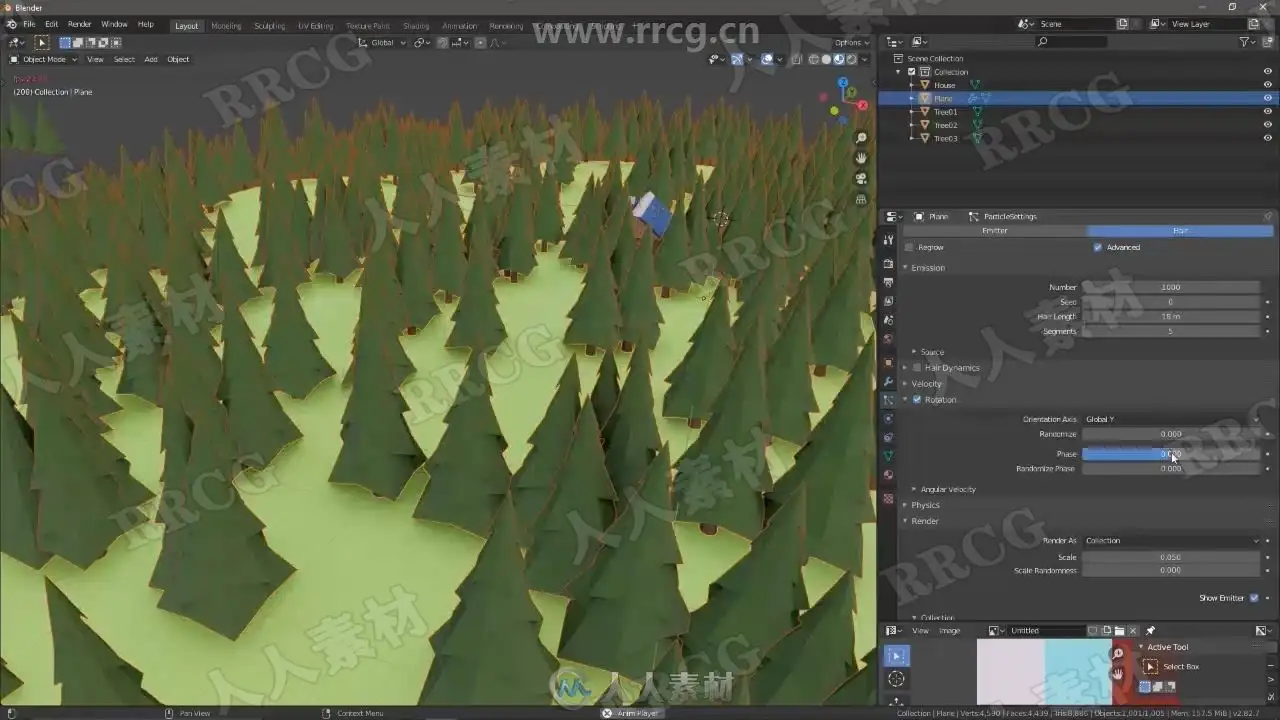Switch to the Sculpting workspace tab
Viewport: 1280px width, 720px height.
[x=269, y=26]
